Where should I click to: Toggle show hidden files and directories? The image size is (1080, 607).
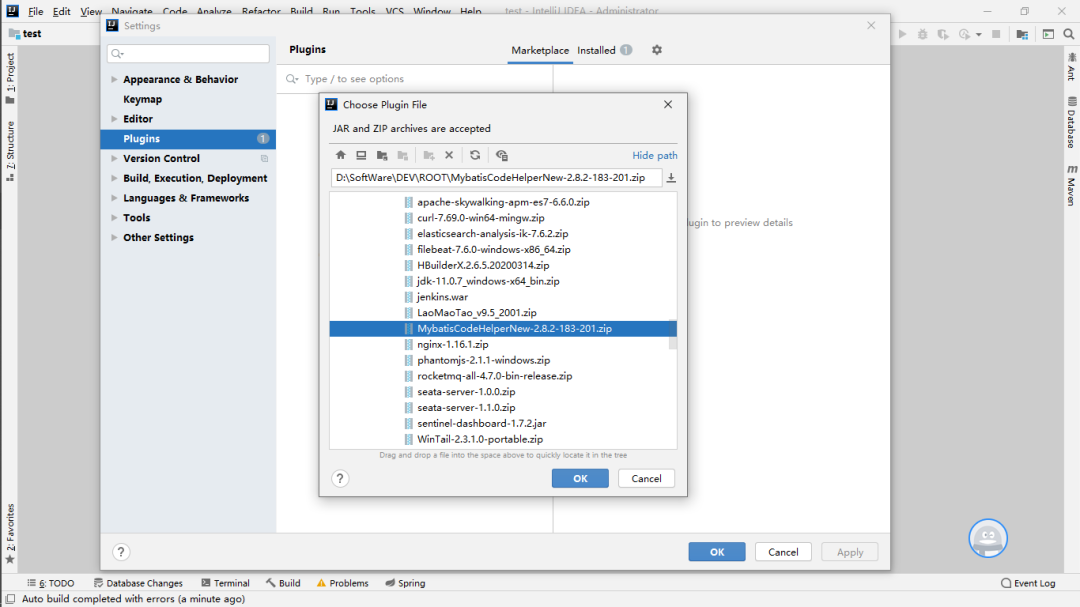coord(502,155)
